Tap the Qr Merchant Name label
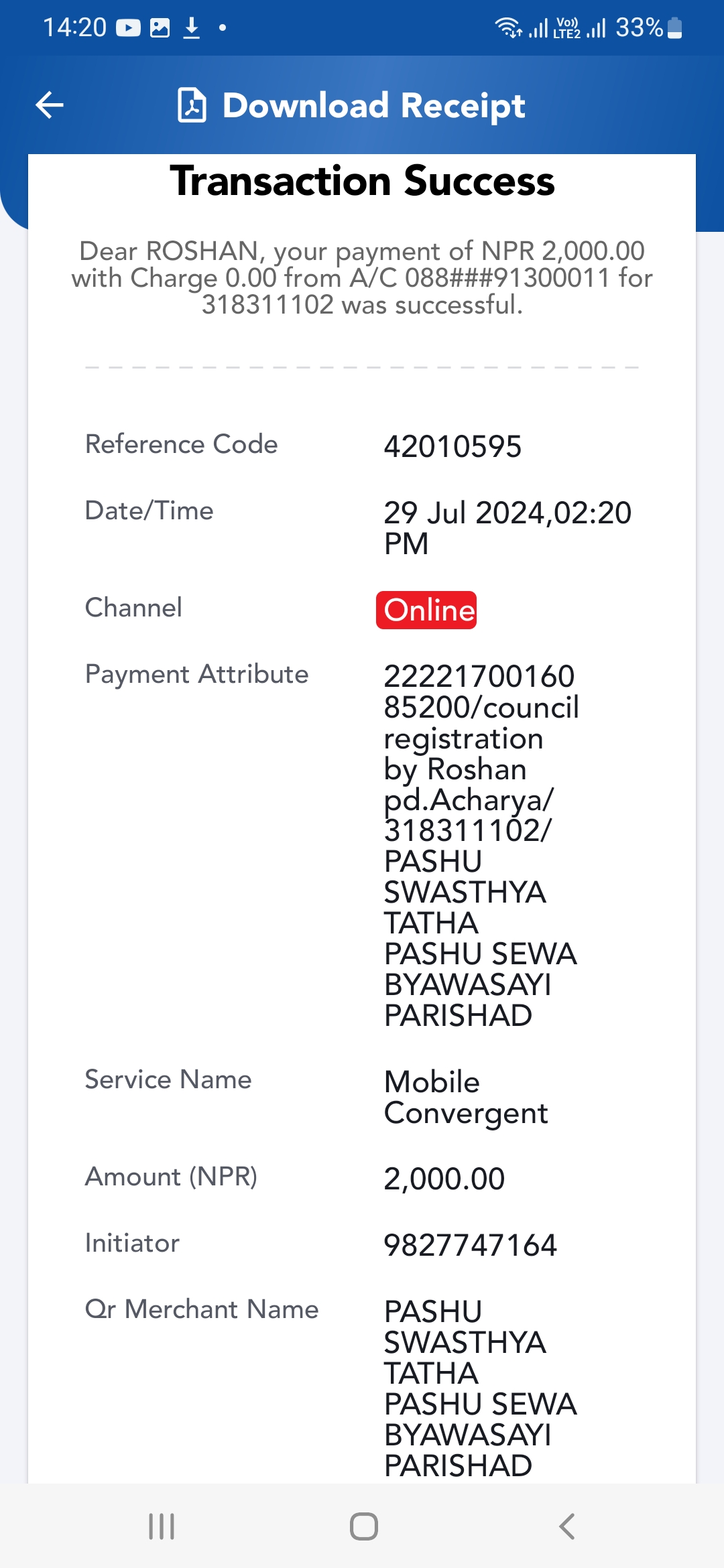The height and width of the screenshot is (1568, 724). click(202, 1309)
